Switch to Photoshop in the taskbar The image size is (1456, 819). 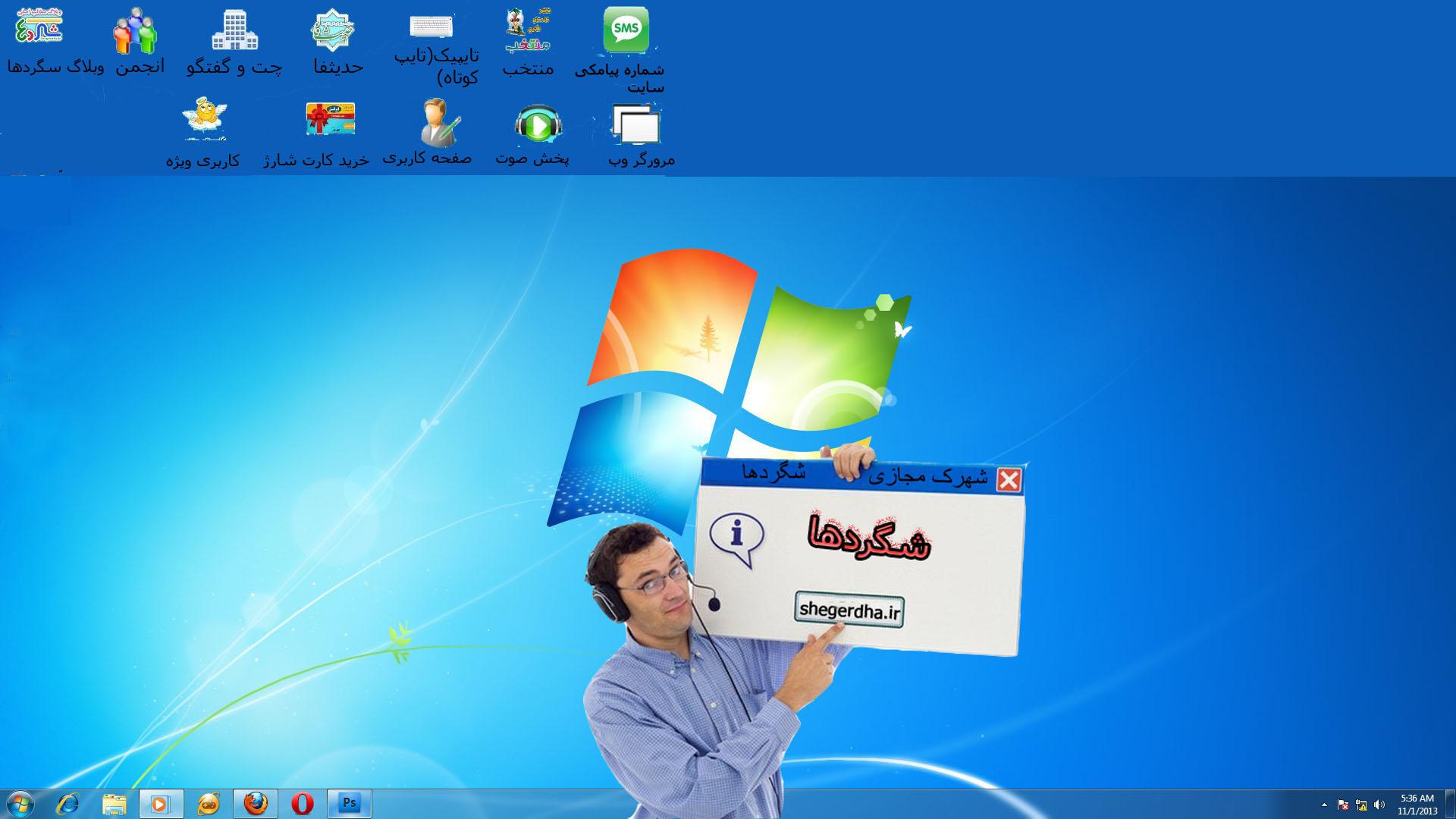click(x=349, y=804)
